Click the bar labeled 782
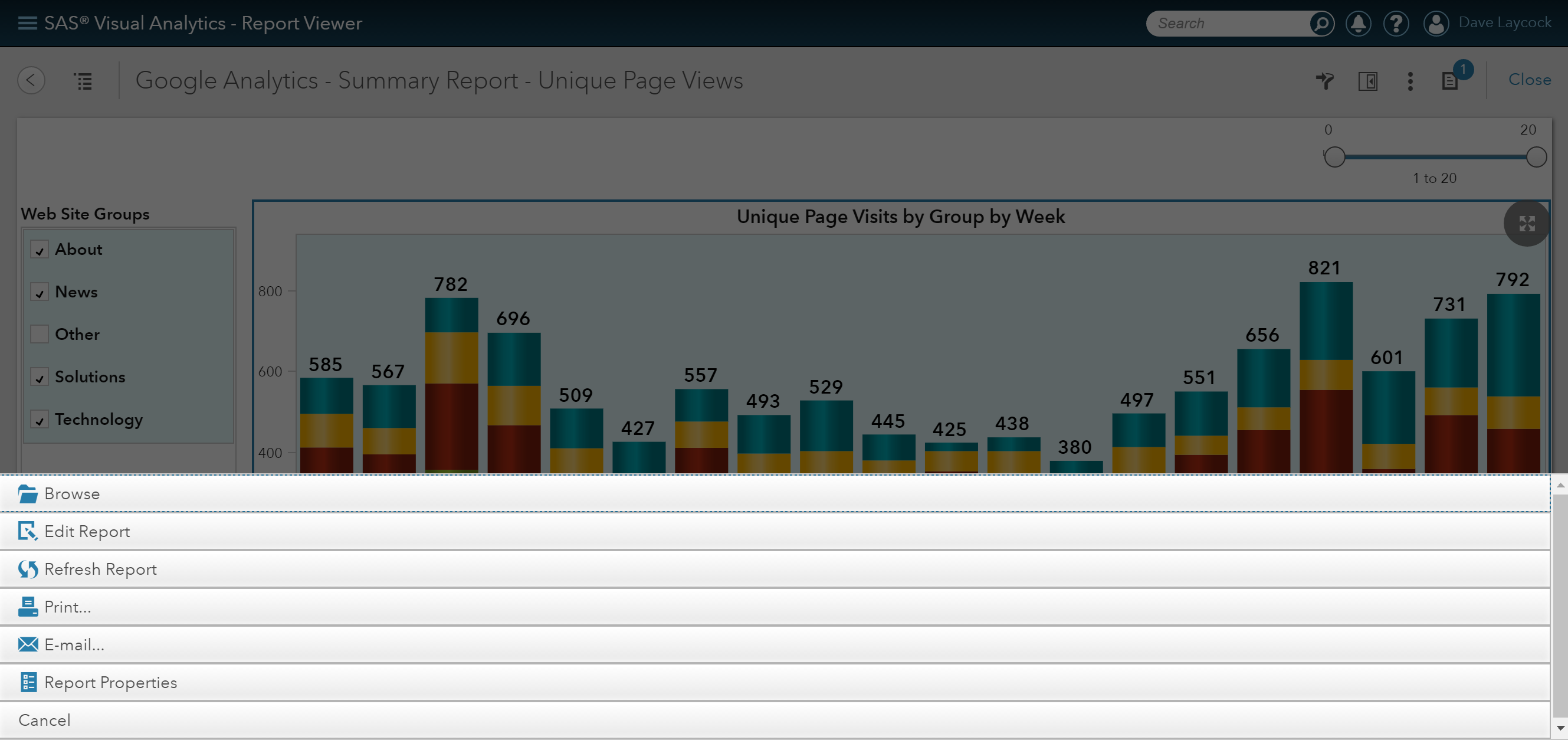Screen dimensions: 1568x740 pos(451,385)
